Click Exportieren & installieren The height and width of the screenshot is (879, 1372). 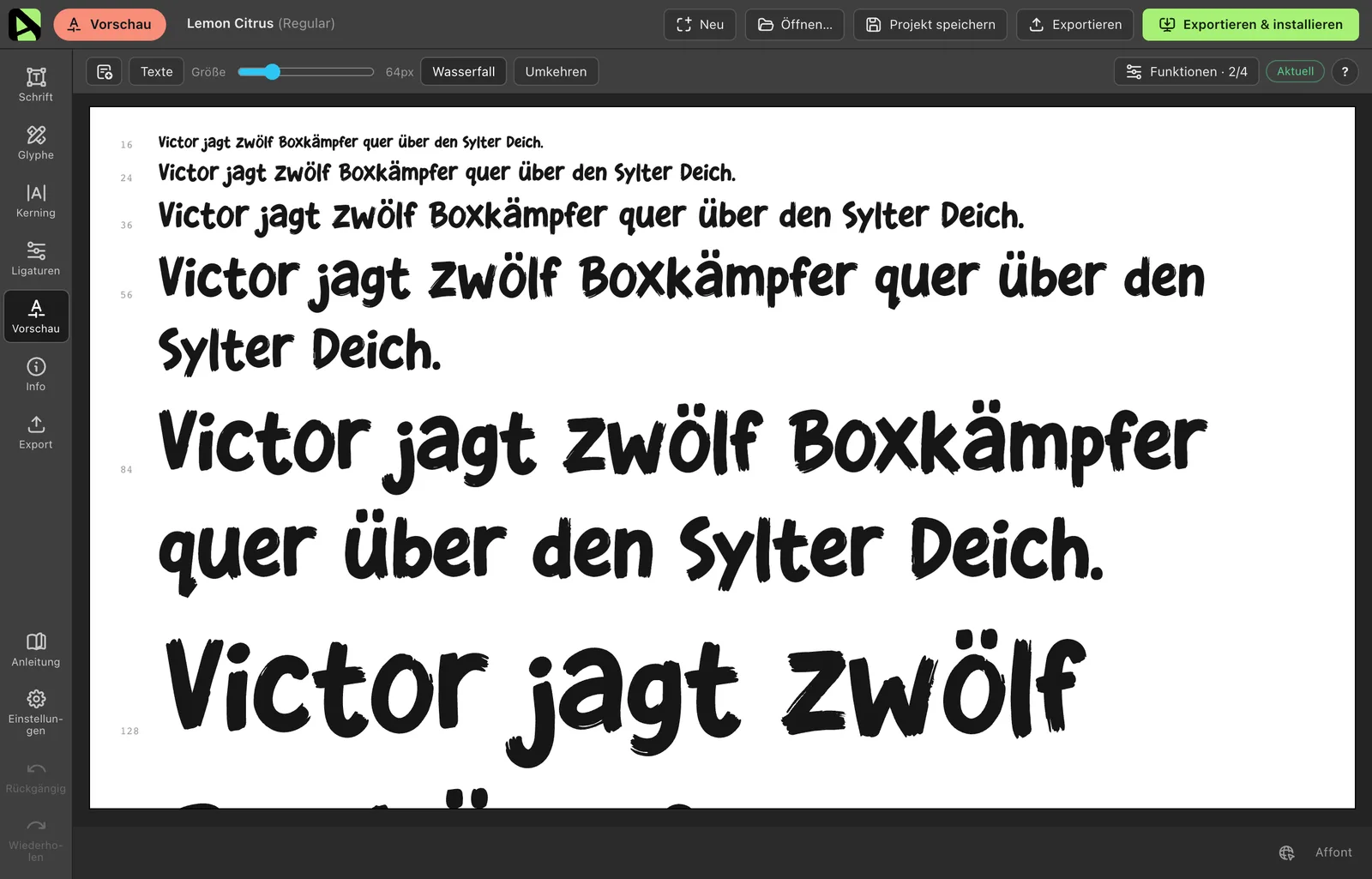[1251, 24]
